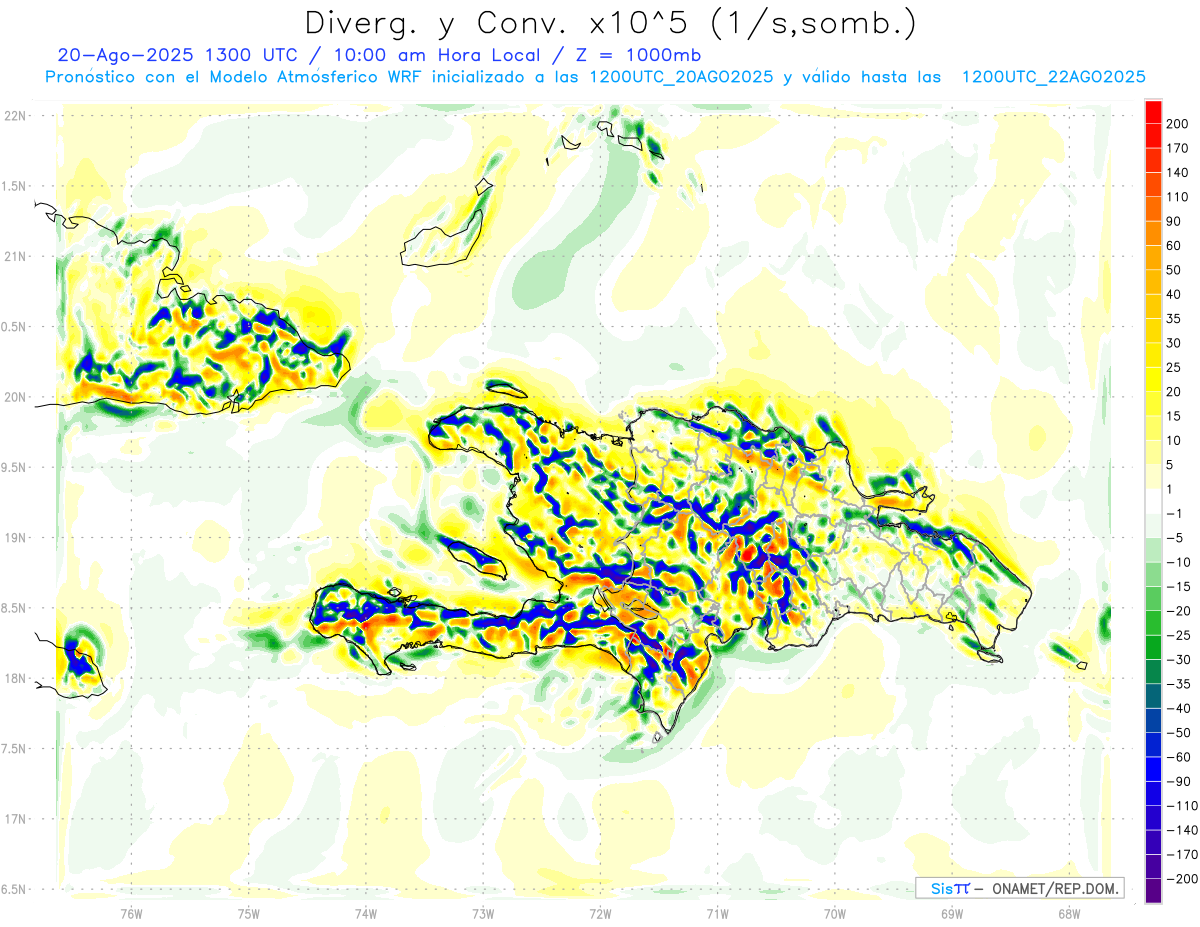This screenshot has height=927, width=1200.
Task: Click the "8.5N" latitude label
Action: pyautogui.click(x=15, y=608)
